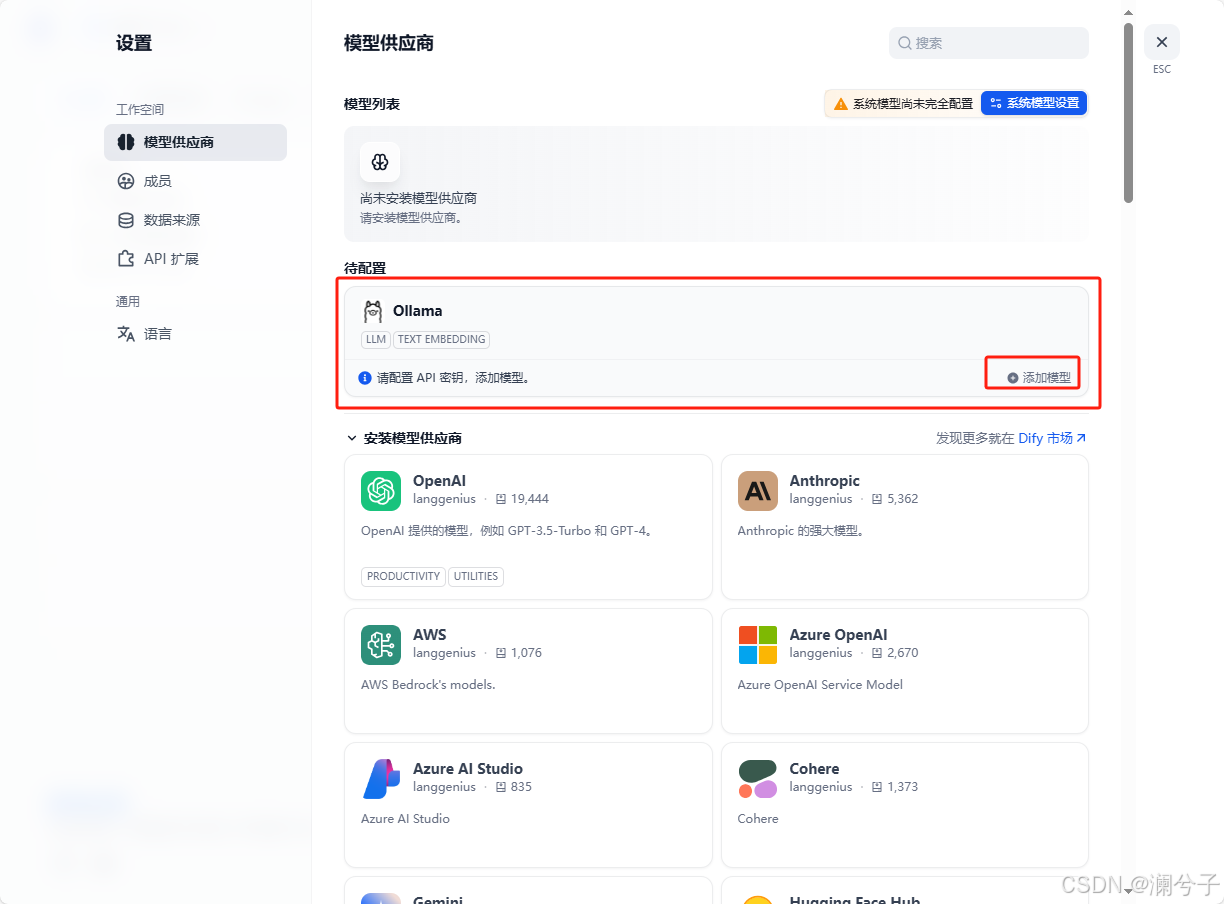Click the Anthropic logo icon
The height and width of the screenshot is (904, 1224).
[758, 491]
